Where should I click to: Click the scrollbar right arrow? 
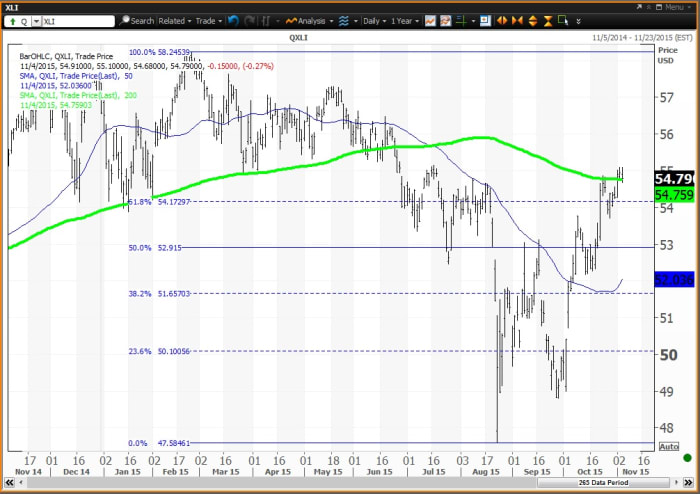(676, 482)
